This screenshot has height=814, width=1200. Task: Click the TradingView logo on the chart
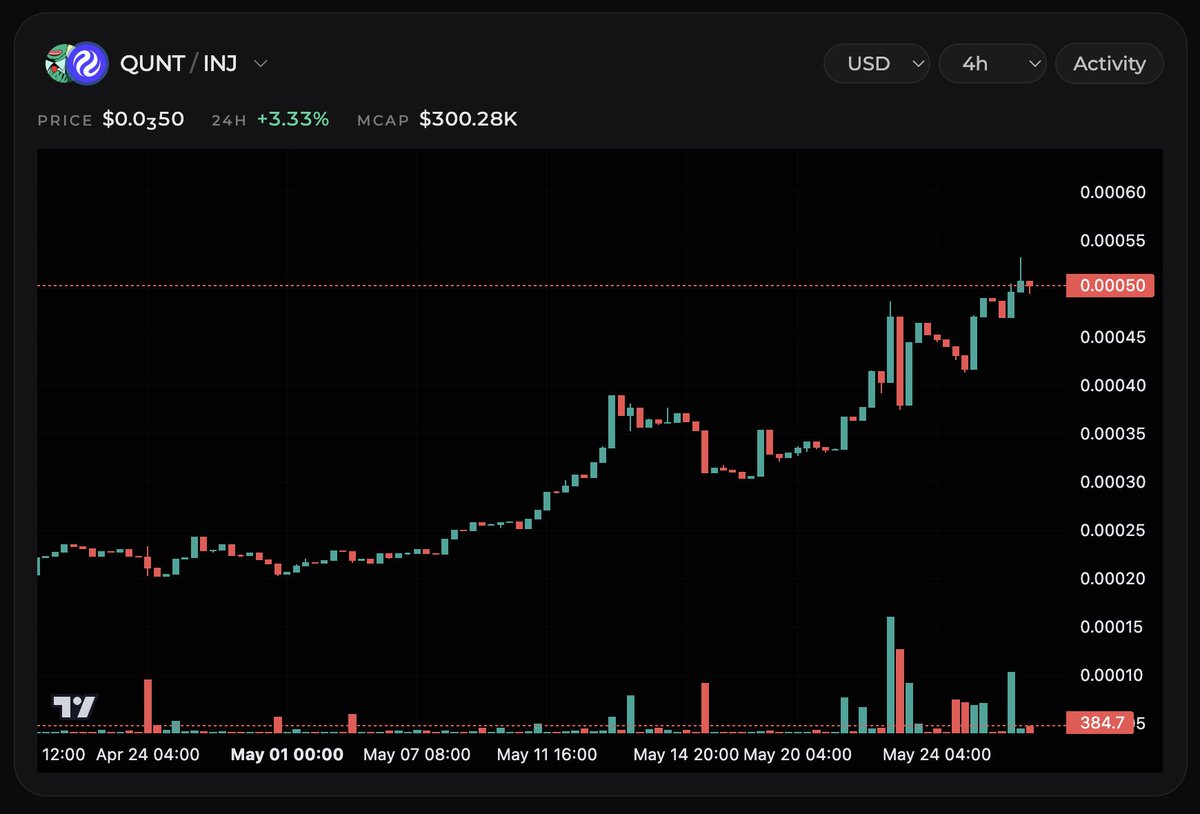point(74,707)
